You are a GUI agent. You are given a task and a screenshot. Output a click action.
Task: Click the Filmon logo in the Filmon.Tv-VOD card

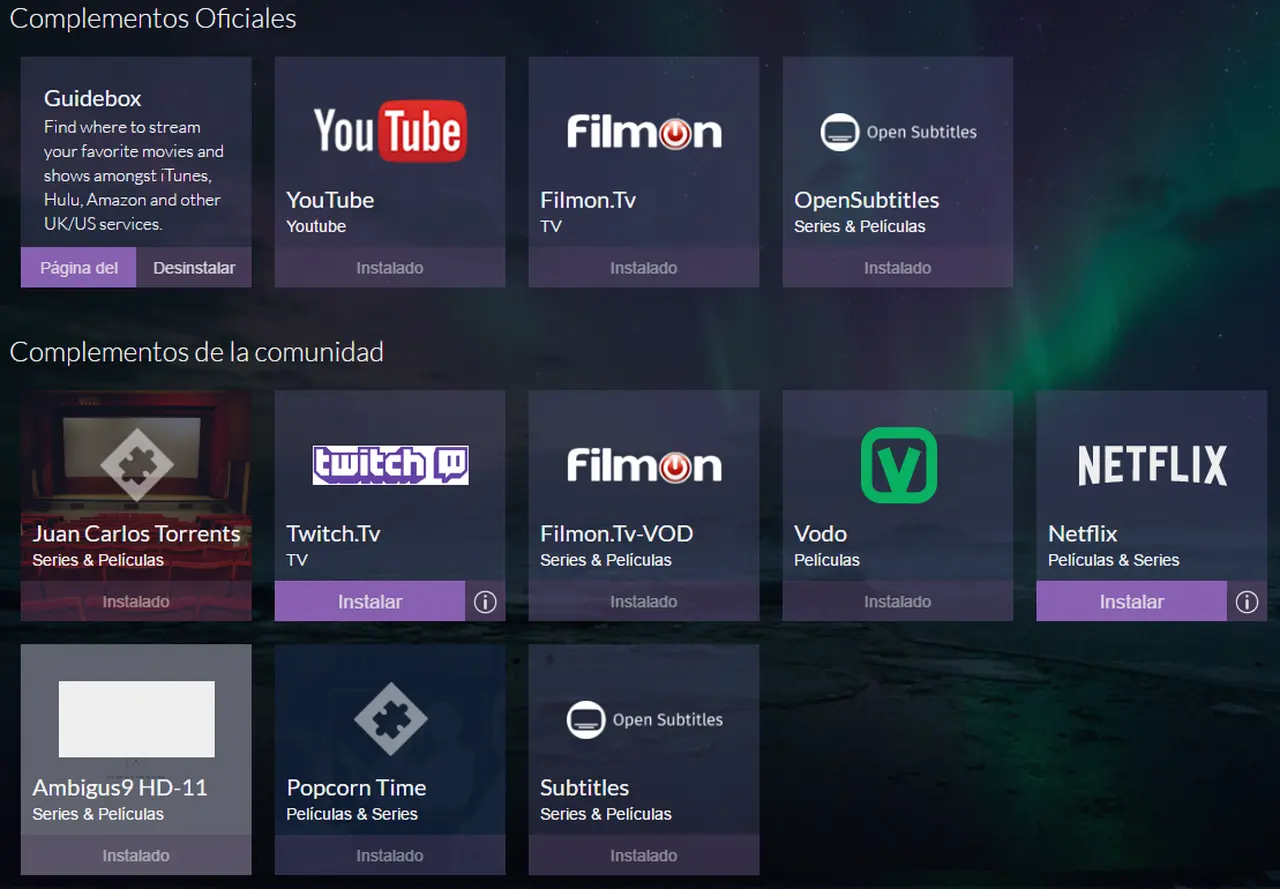pyautogui.click(x=644, y=466)
